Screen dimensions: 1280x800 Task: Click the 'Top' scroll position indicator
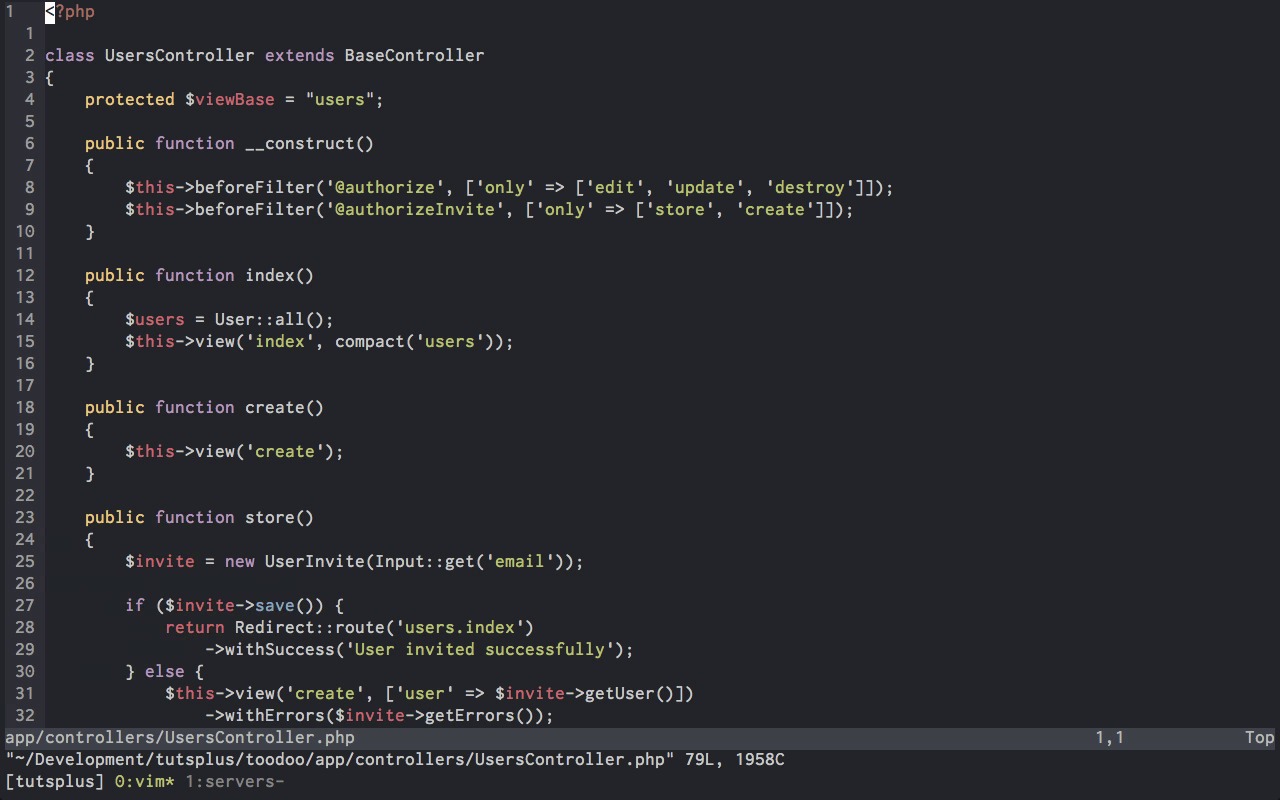click(x=1260, y=738)
